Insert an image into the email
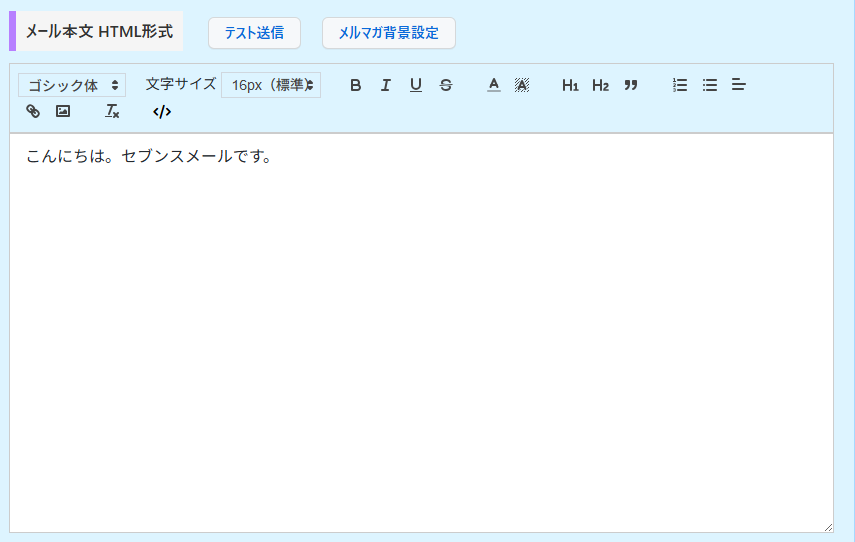The height and width of the screenshot is (542, 855). (63, 111)
